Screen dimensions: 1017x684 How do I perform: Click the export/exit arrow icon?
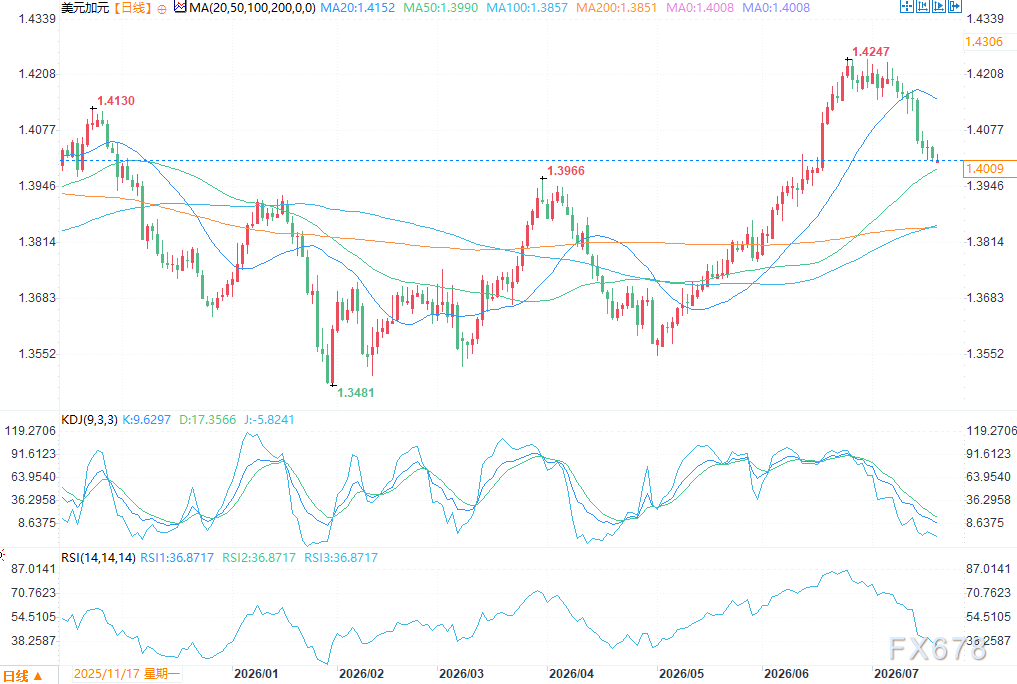coord(955,6)
